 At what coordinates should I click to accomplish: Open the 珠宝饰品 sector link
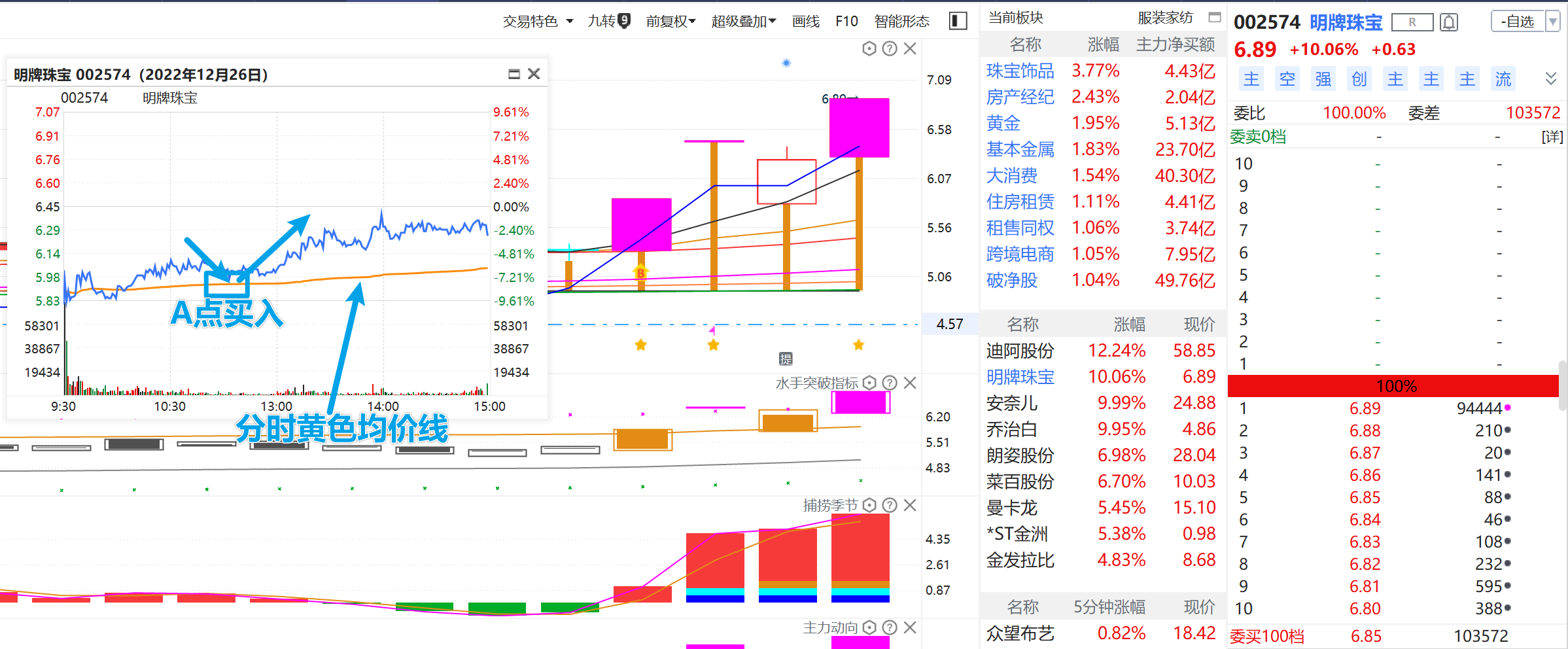pos(1020,71)
